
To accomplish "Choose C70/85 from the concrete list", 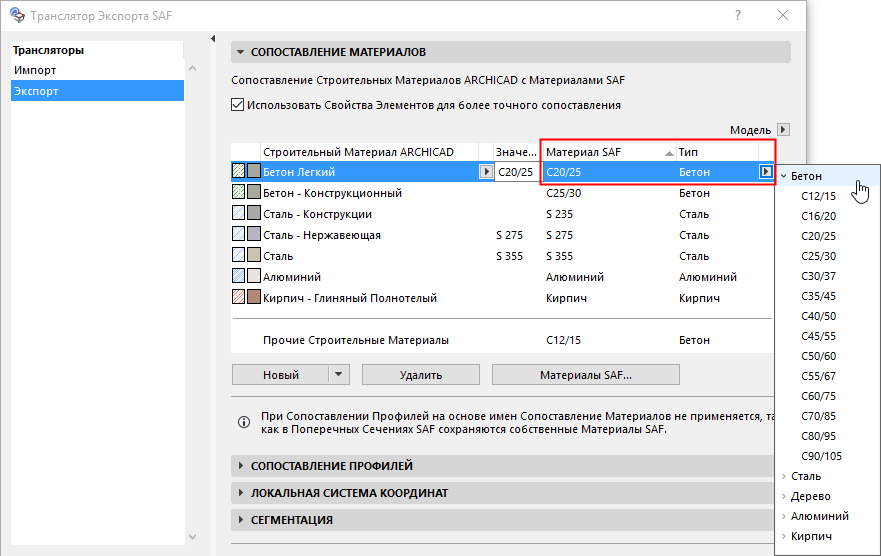I will point(818,416).
